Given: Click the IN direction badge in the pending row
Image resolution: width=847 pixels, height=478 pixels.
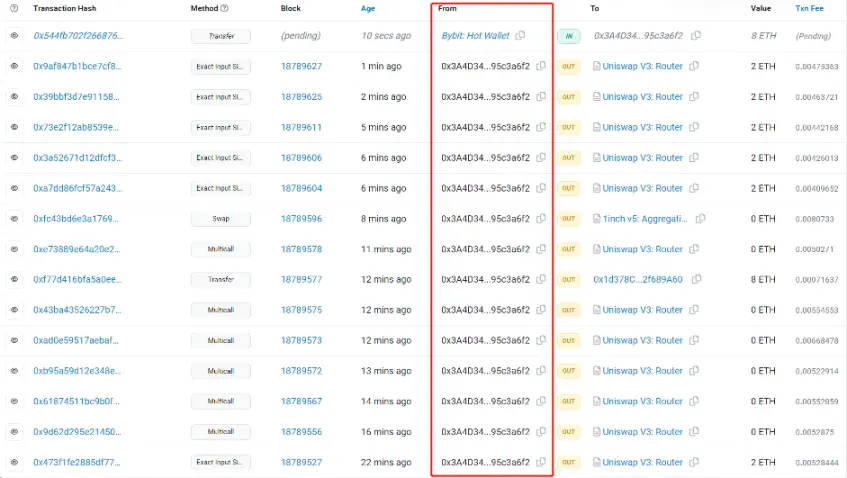Looking at the screenshot, I should (569, 36).
